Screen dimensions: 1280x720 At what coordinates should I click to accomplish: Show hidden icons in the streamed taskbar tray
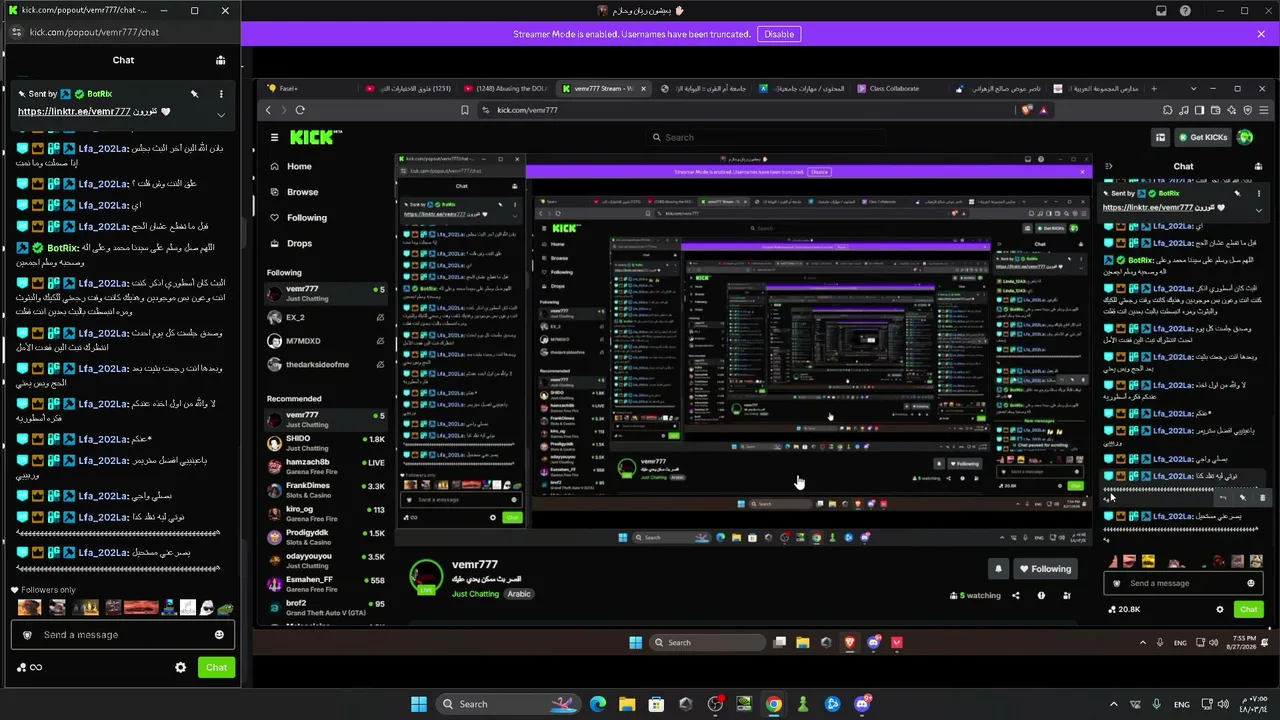tap(1143, 643)
